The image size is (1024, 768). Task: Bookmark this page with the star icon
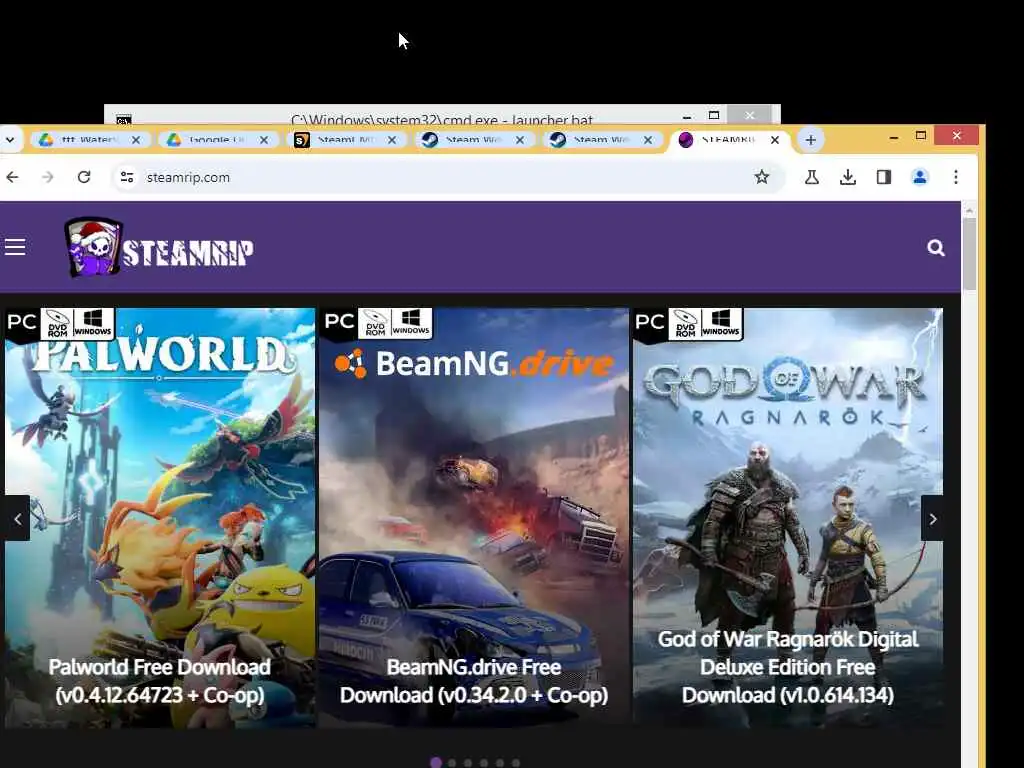coord(761,177)
